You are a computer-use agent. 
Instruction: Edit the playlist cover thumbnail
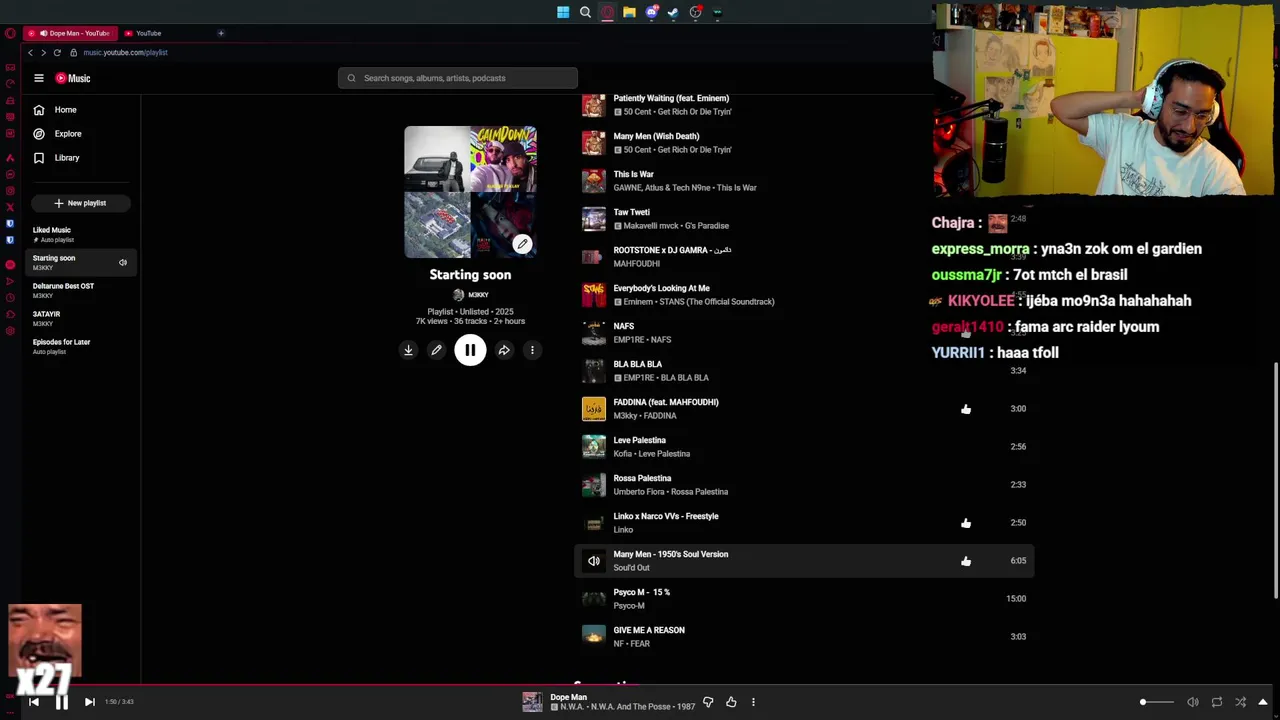[522, 244]
